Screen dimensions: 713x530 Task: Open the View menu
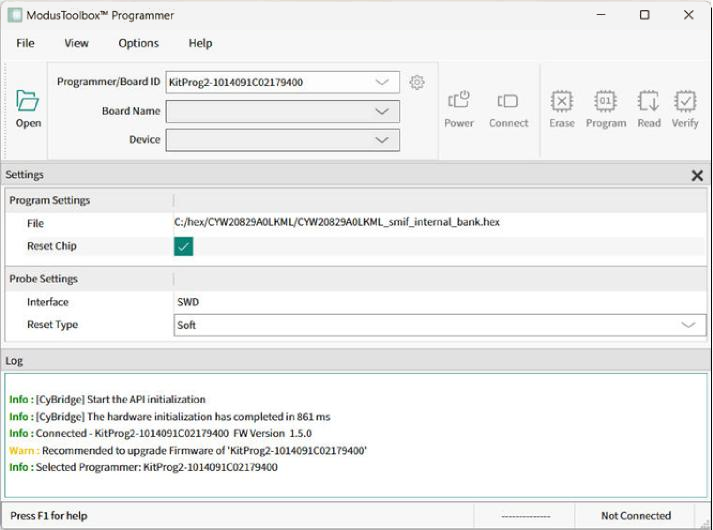point(76,43)
